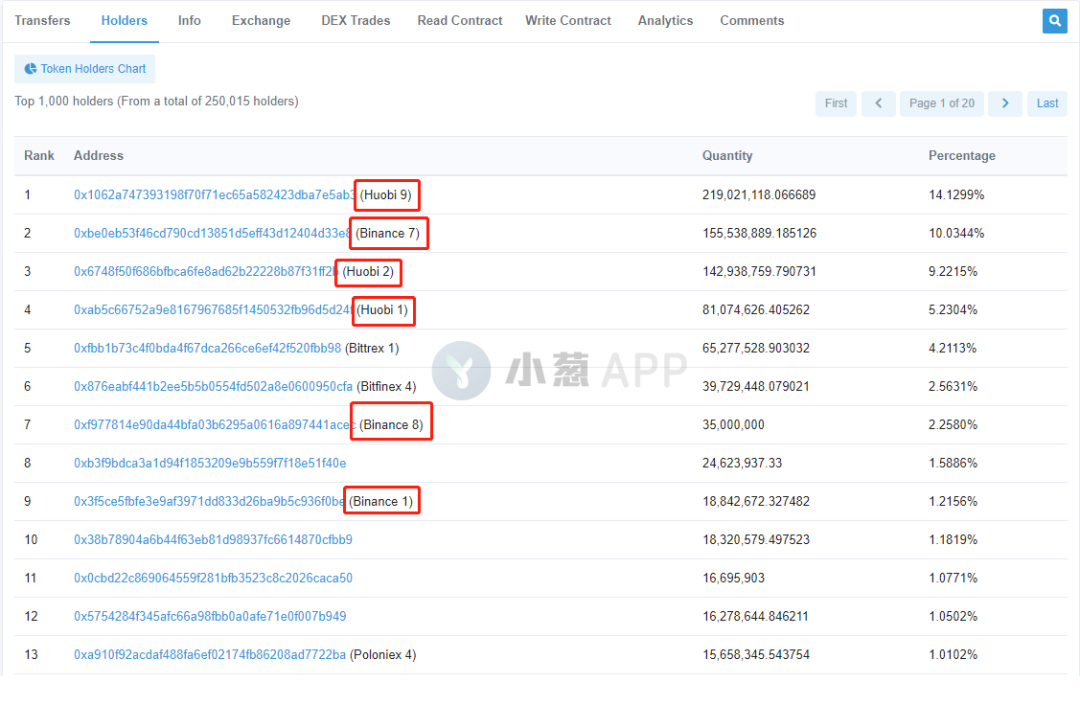
Task: Click the Percentage column header
Action: pyautogui.click(x=962, y=156)
